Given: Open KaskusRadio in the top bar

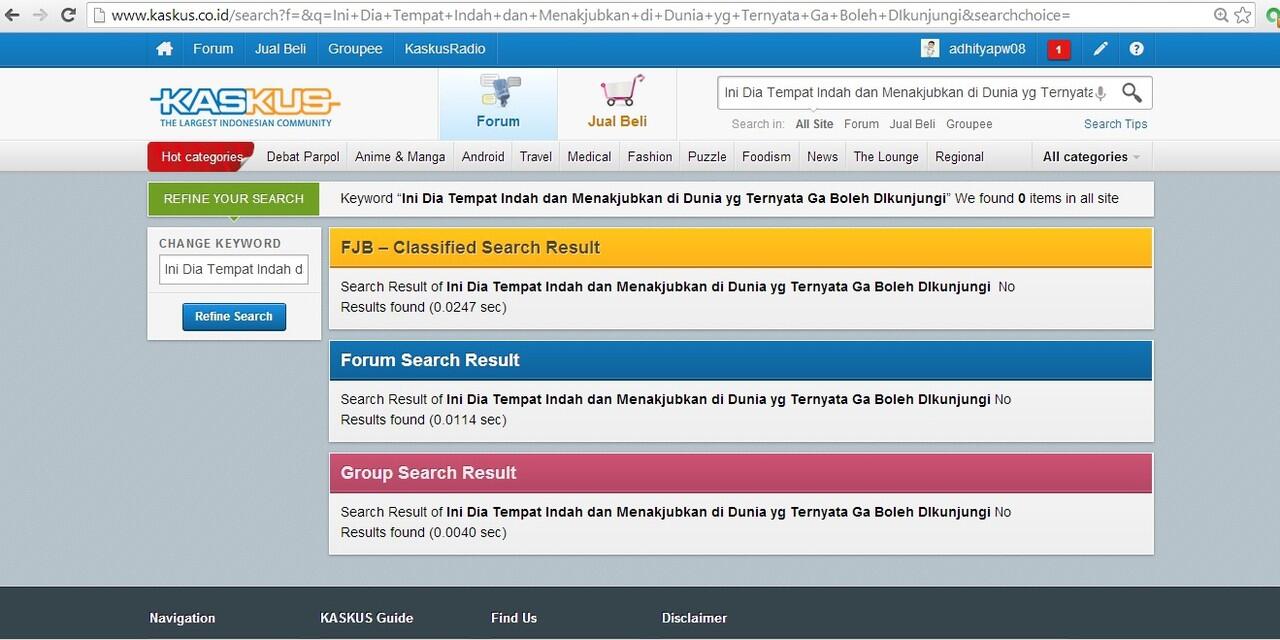Looking at the screenshot, I should click(445, 49).
